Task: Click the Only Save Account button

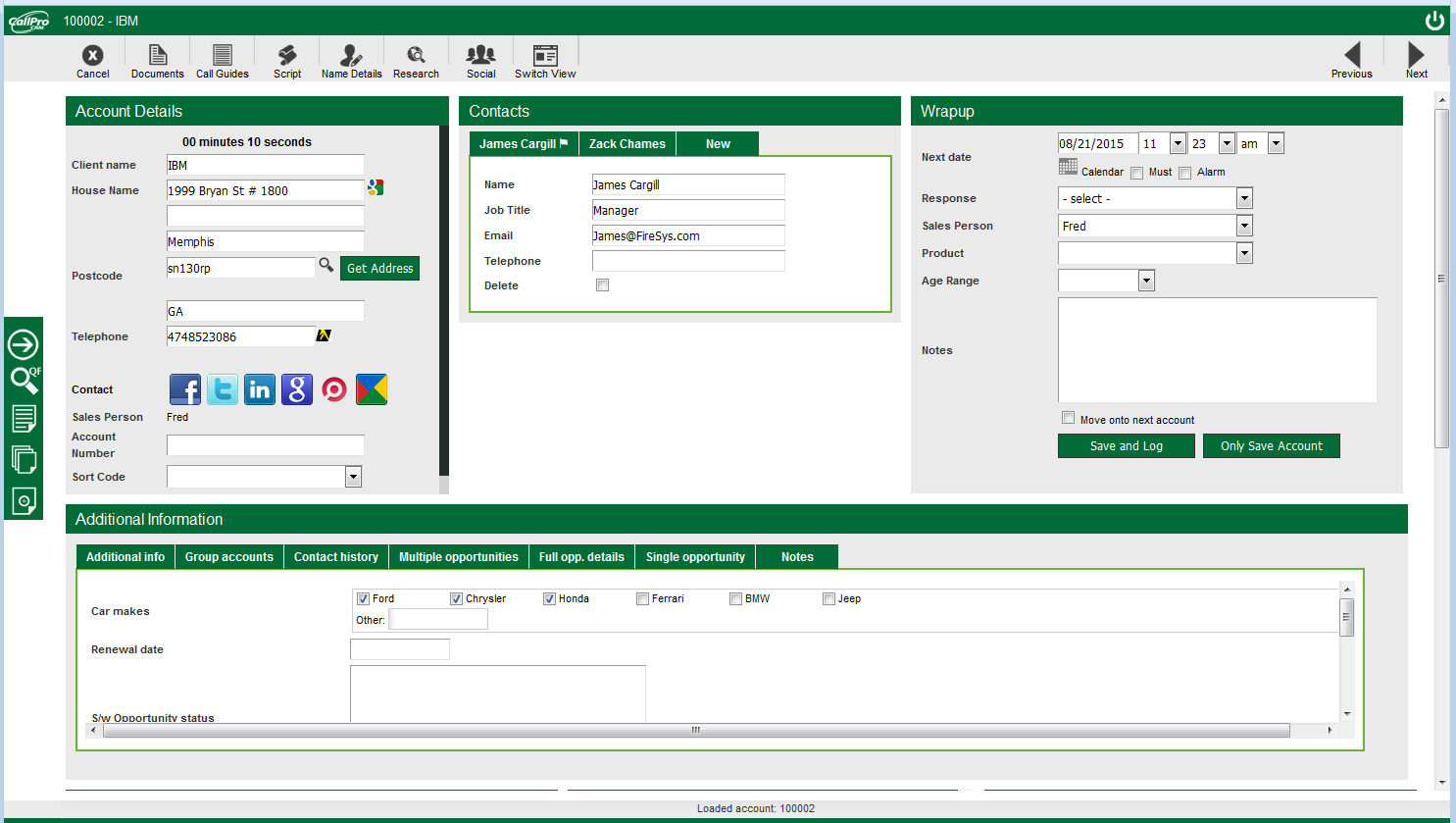Action: pos(1272,446)
